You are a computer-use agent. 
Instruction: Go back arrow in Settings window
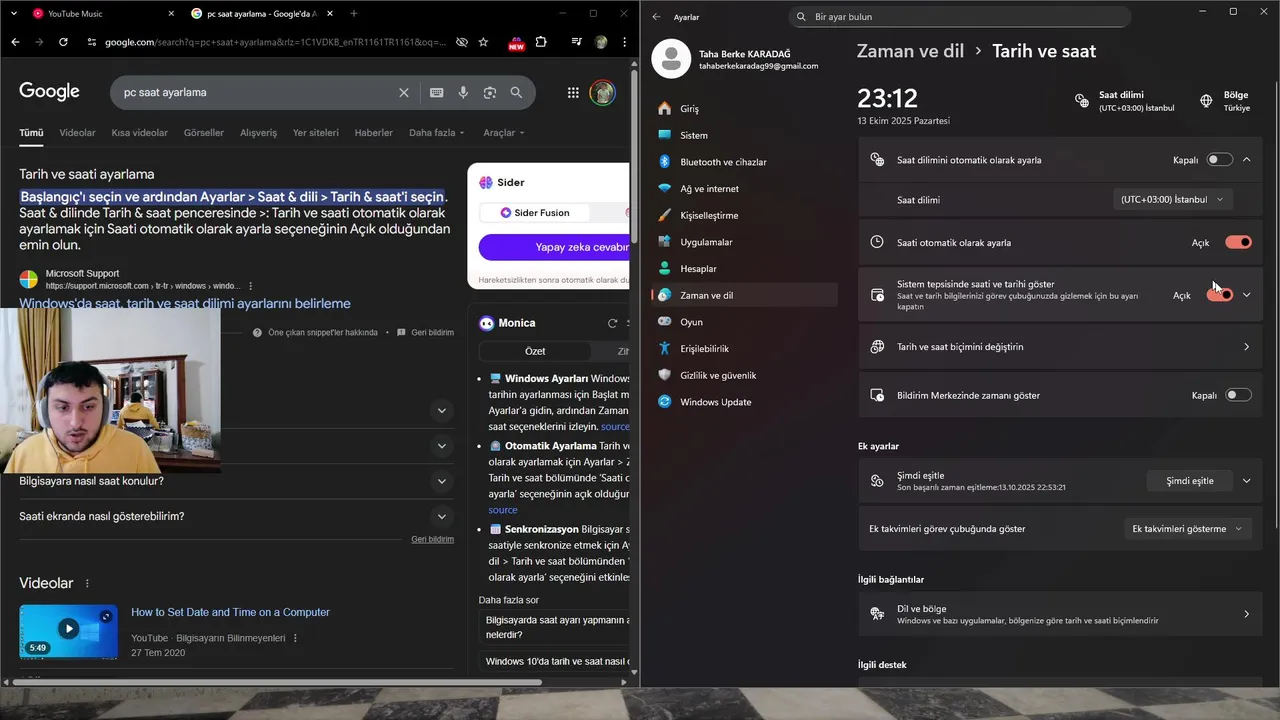[x=656, y=17]
